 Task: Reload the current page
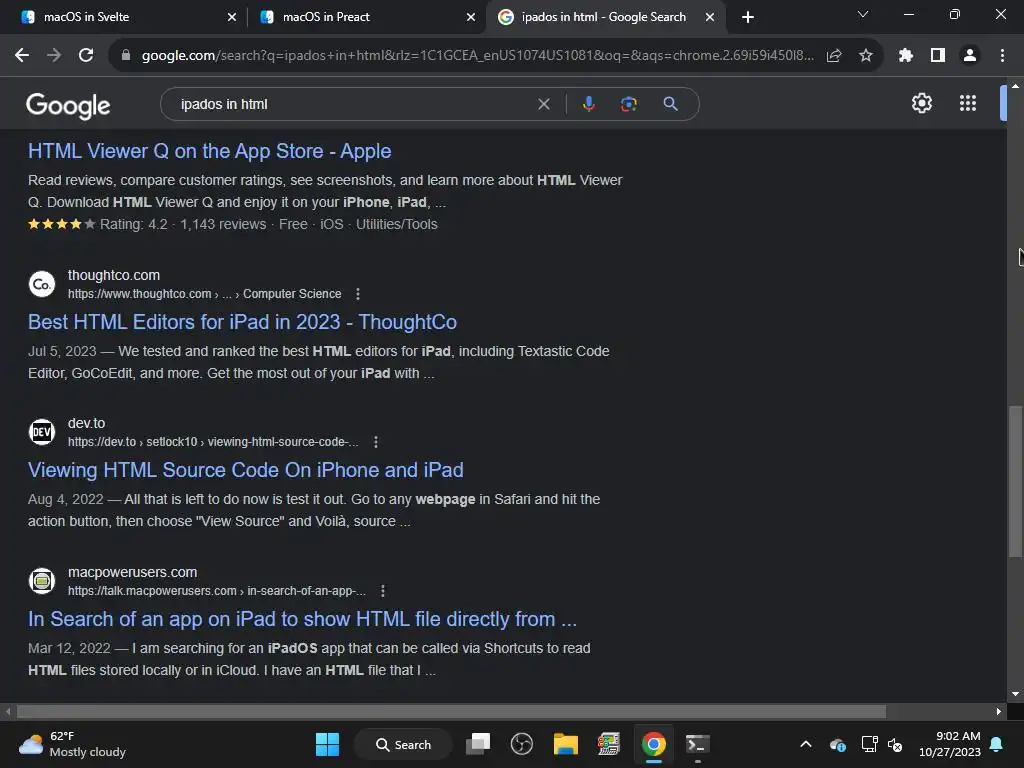tap(86, 56)
